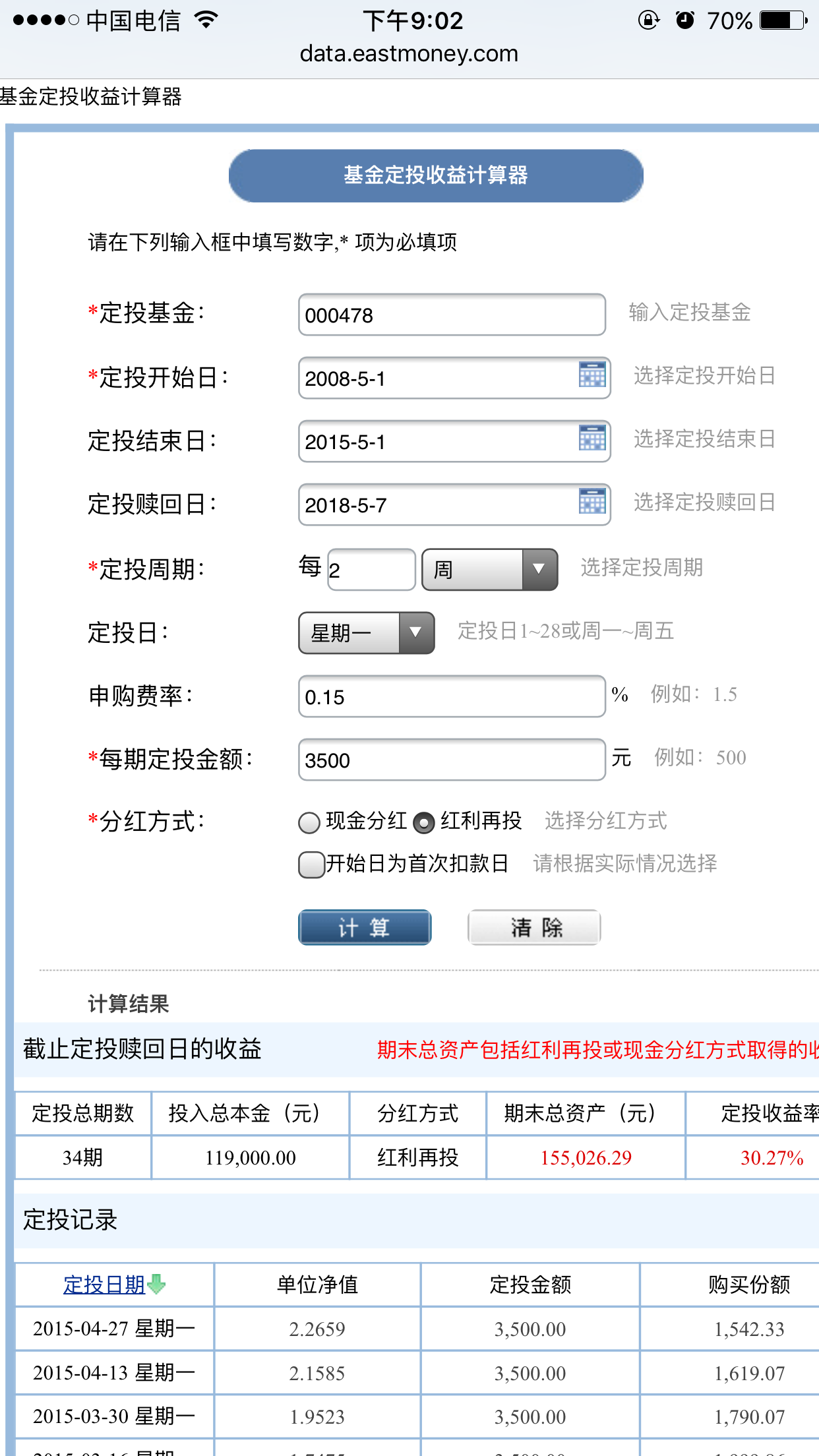This screenshot has width=819, height=1456.
Task: Open calendar icon for 定投赎回日
Action: pos(591,501)
